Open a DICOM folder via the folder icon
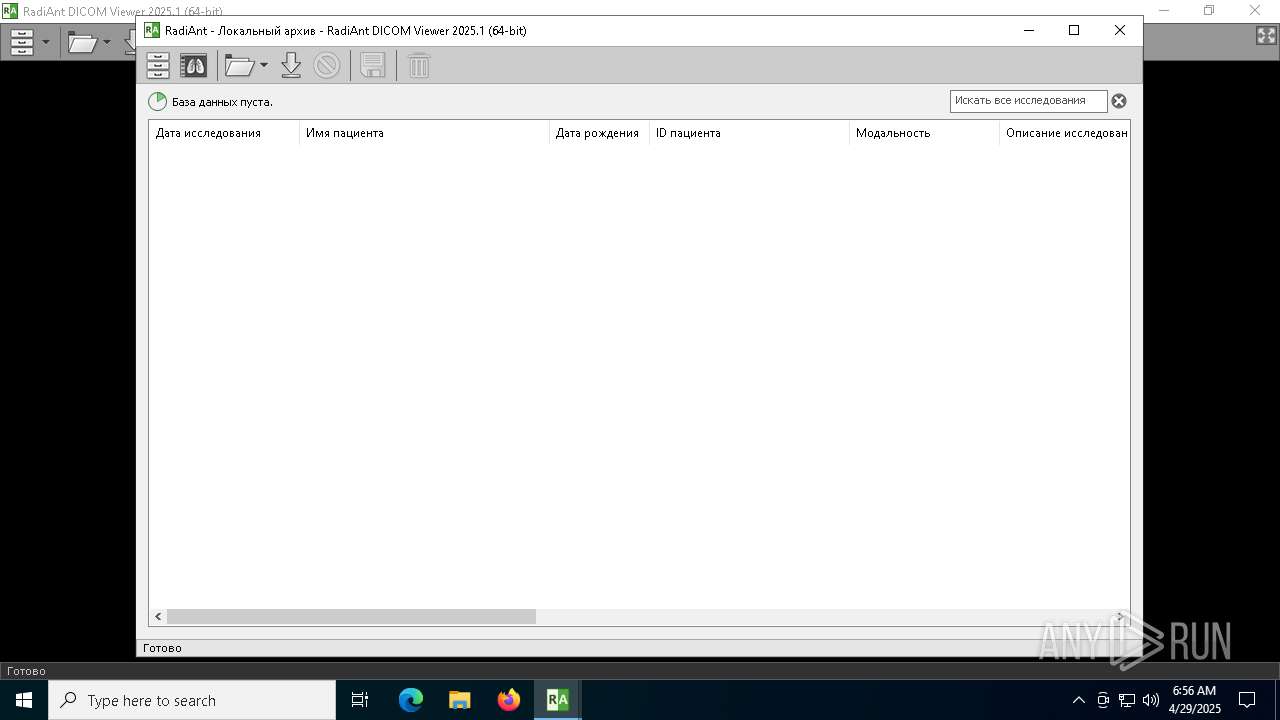Screen dimensions: 1280x720 click(x=240, y=66)
